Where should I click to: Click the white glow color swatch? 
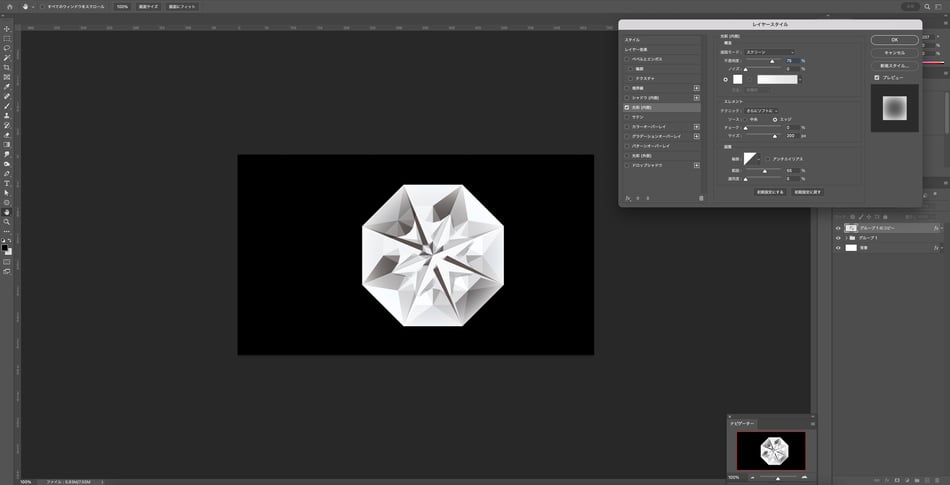click(x=737, y=78)
